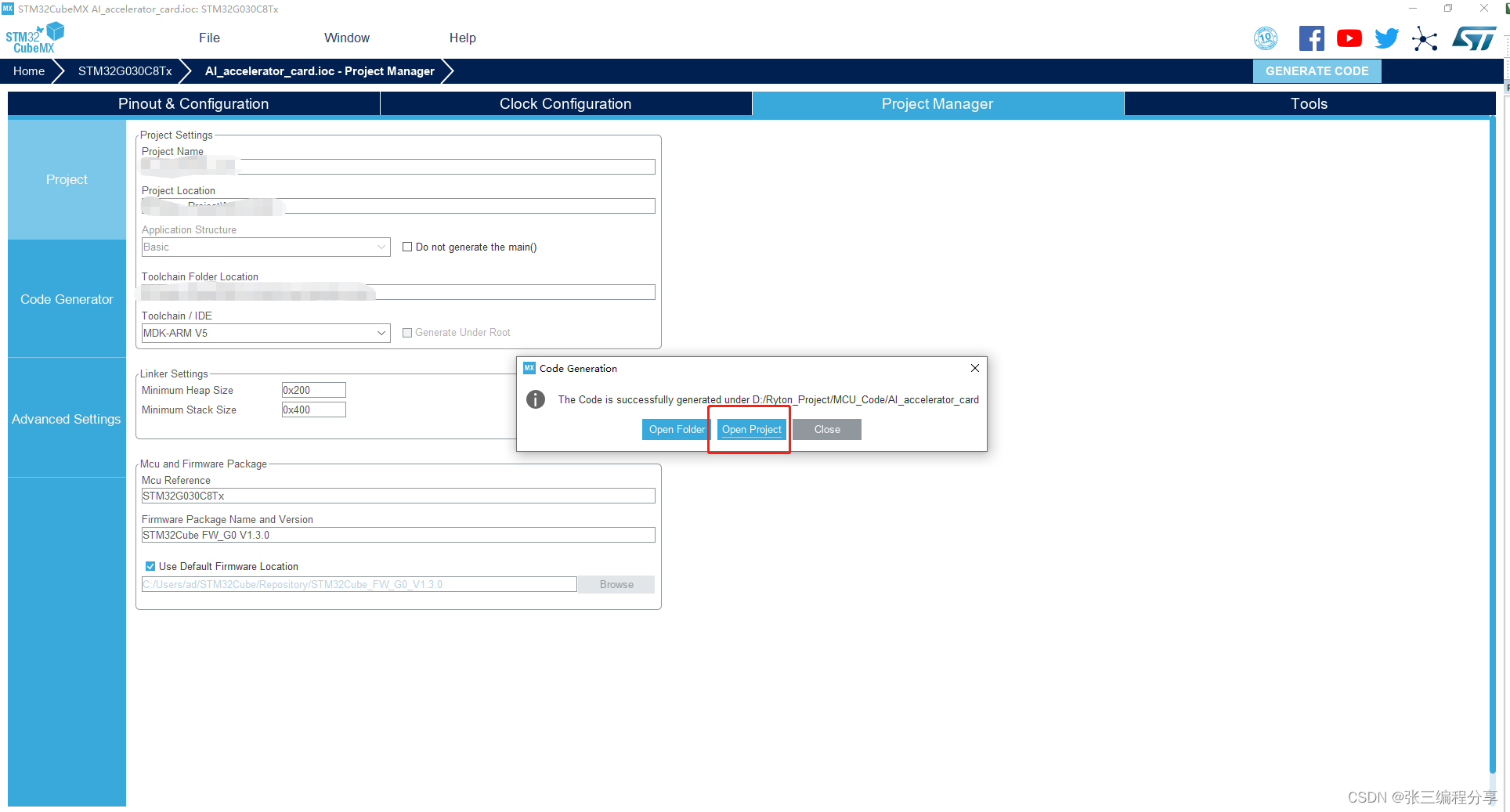
Task: Close the Code Generation dialog with X
Action: click(x=975, y=368)
